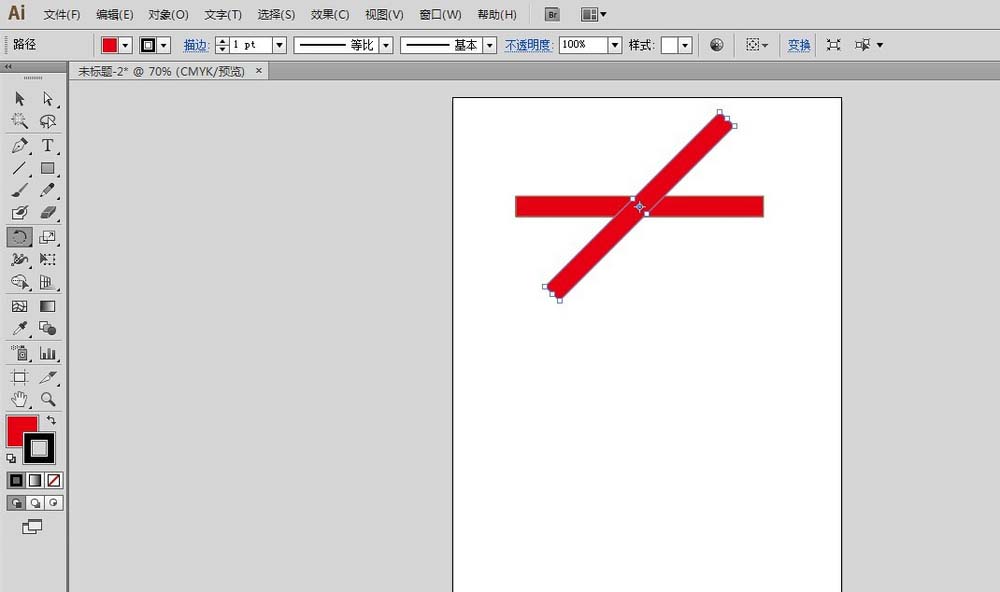
Task: Close the 未标题-2 document tab
Action: coord(258,71)
